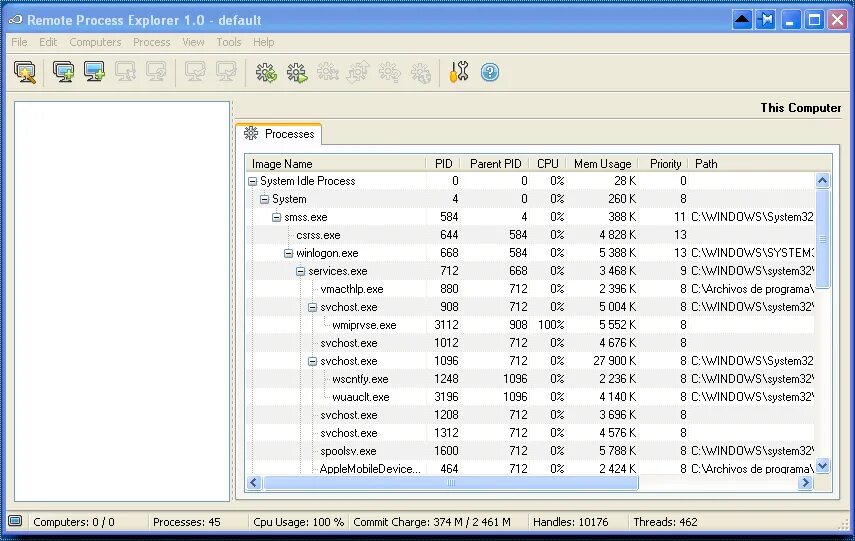
Task: Select svchost.exe row with PID 1012
Action: tap(531, 343)
